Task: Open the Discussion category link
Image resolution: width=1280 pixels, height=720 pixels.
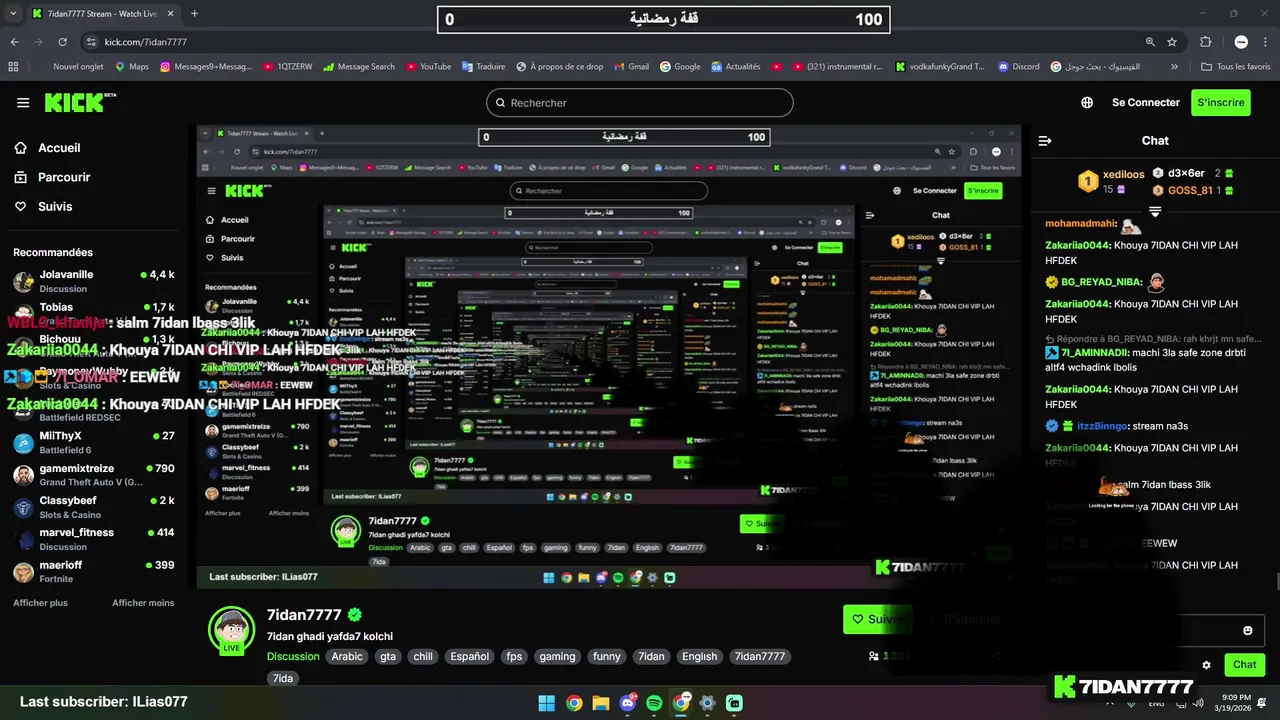Action: click(293, 657)
